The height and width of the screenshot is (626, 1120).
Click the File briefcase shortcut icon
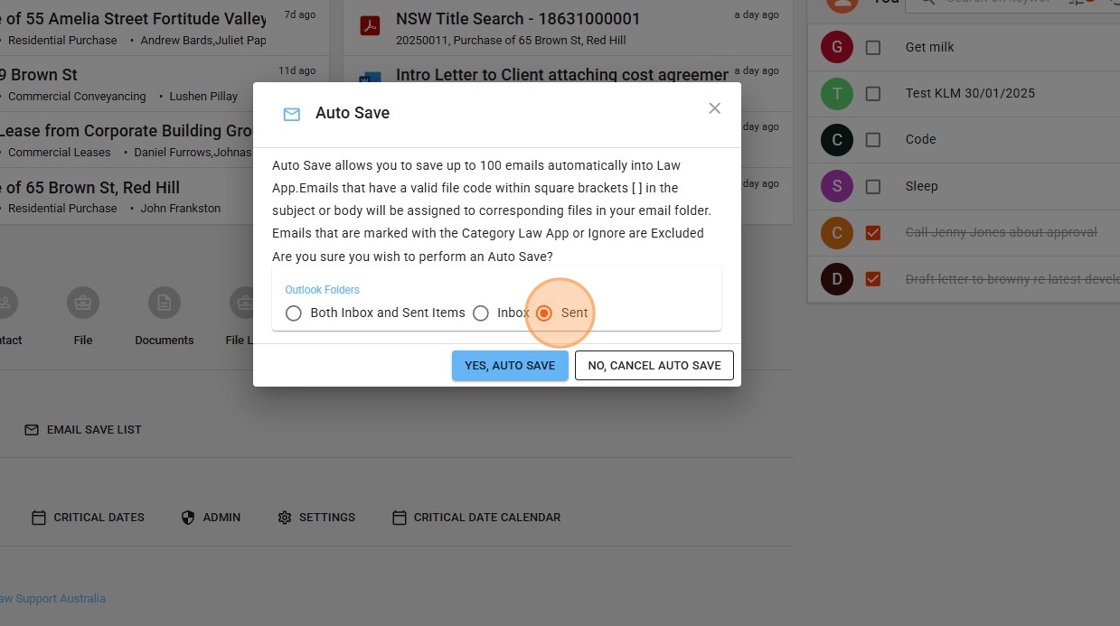pos(83,302)
